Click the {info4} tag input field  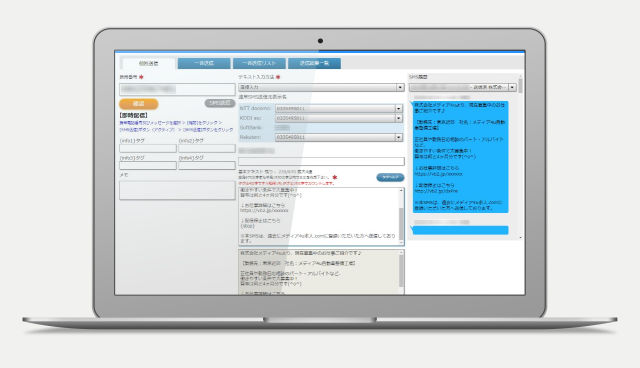pyautogui.click(x=207, y=166)
